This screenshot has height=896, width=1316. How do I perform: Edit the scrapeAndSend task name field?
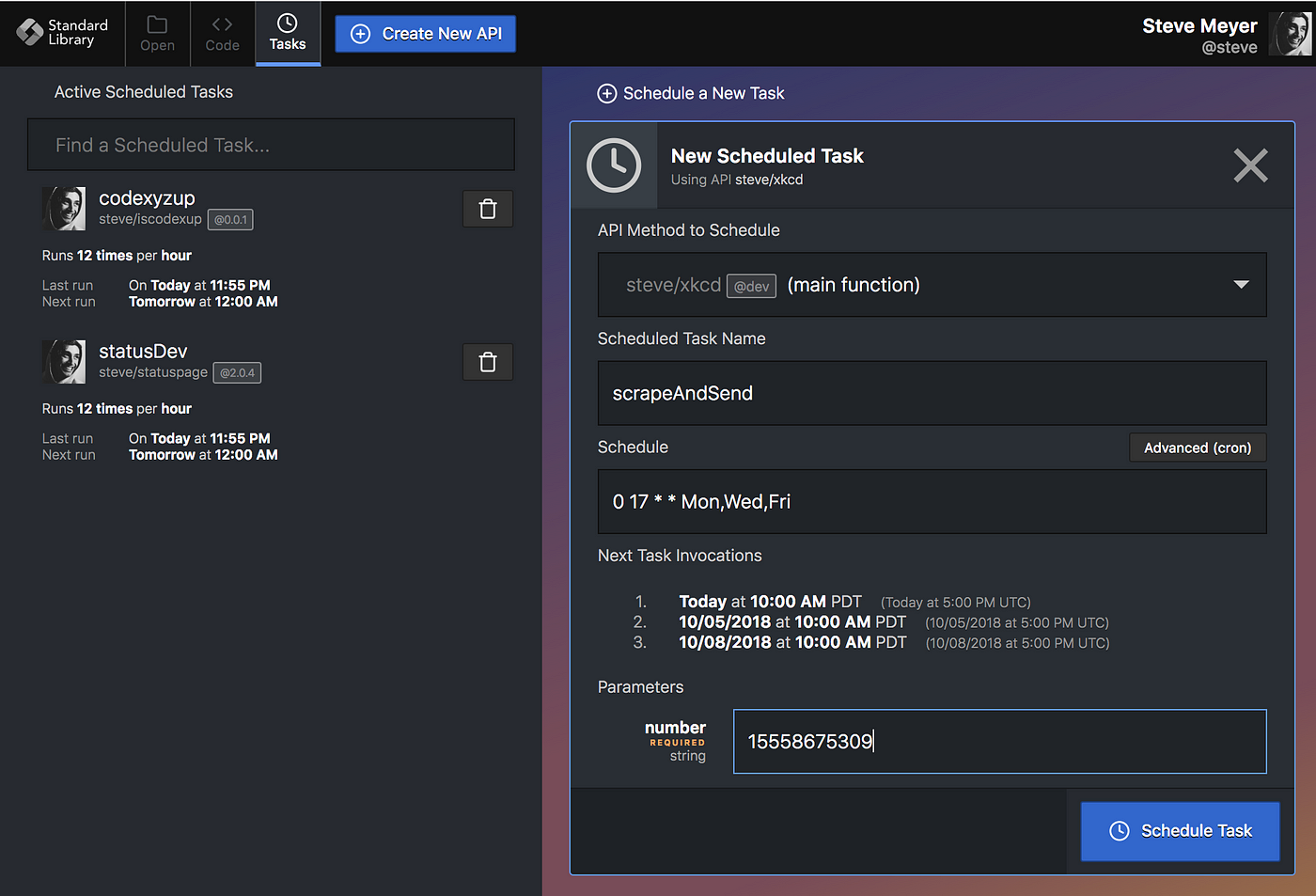pos(932,393)
